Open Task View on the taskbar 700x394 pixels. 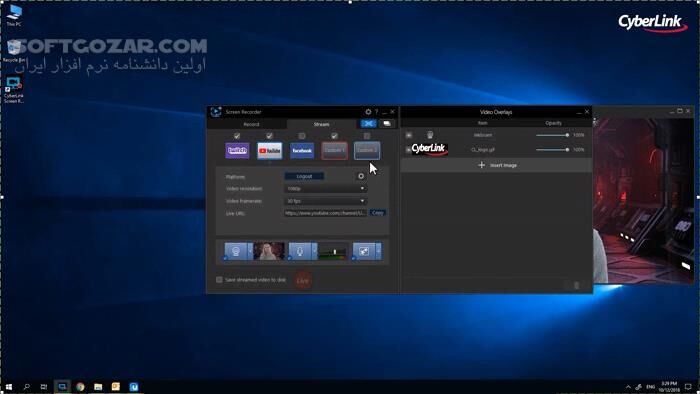pyautogui.click(x=44, y=387)
